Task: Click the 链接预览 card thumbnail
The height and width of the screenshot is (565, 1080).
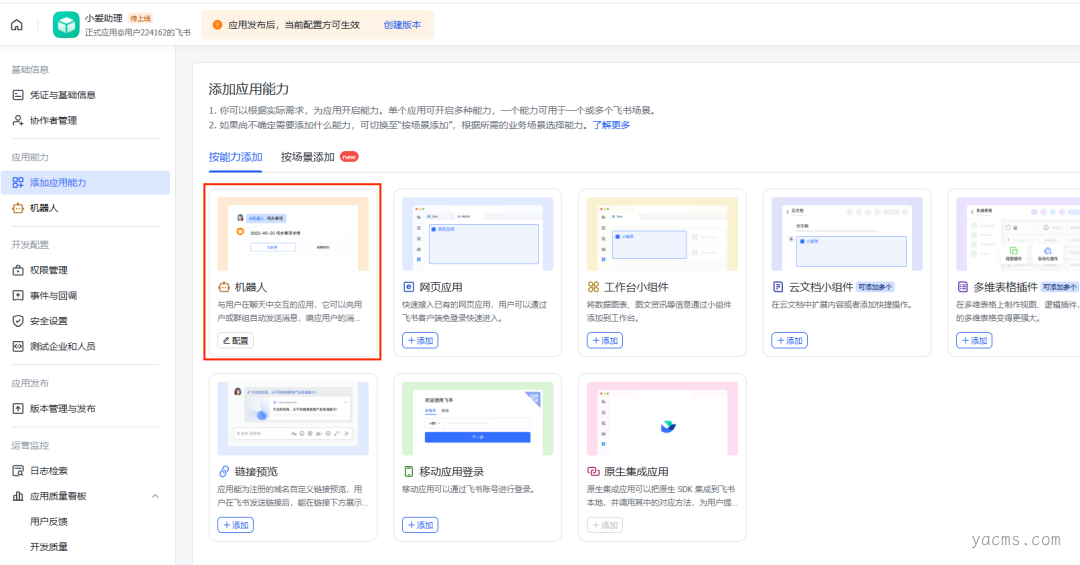Action: coord(293,419)
